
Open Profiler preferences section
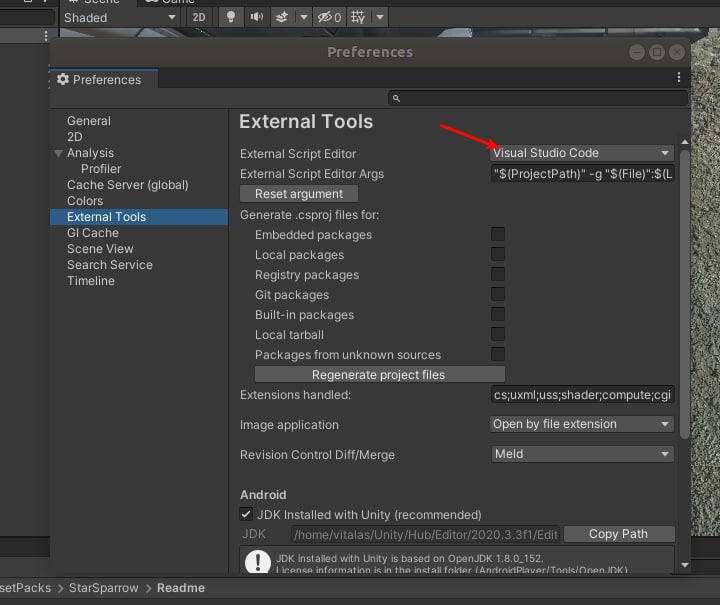[x=101, y=169]
